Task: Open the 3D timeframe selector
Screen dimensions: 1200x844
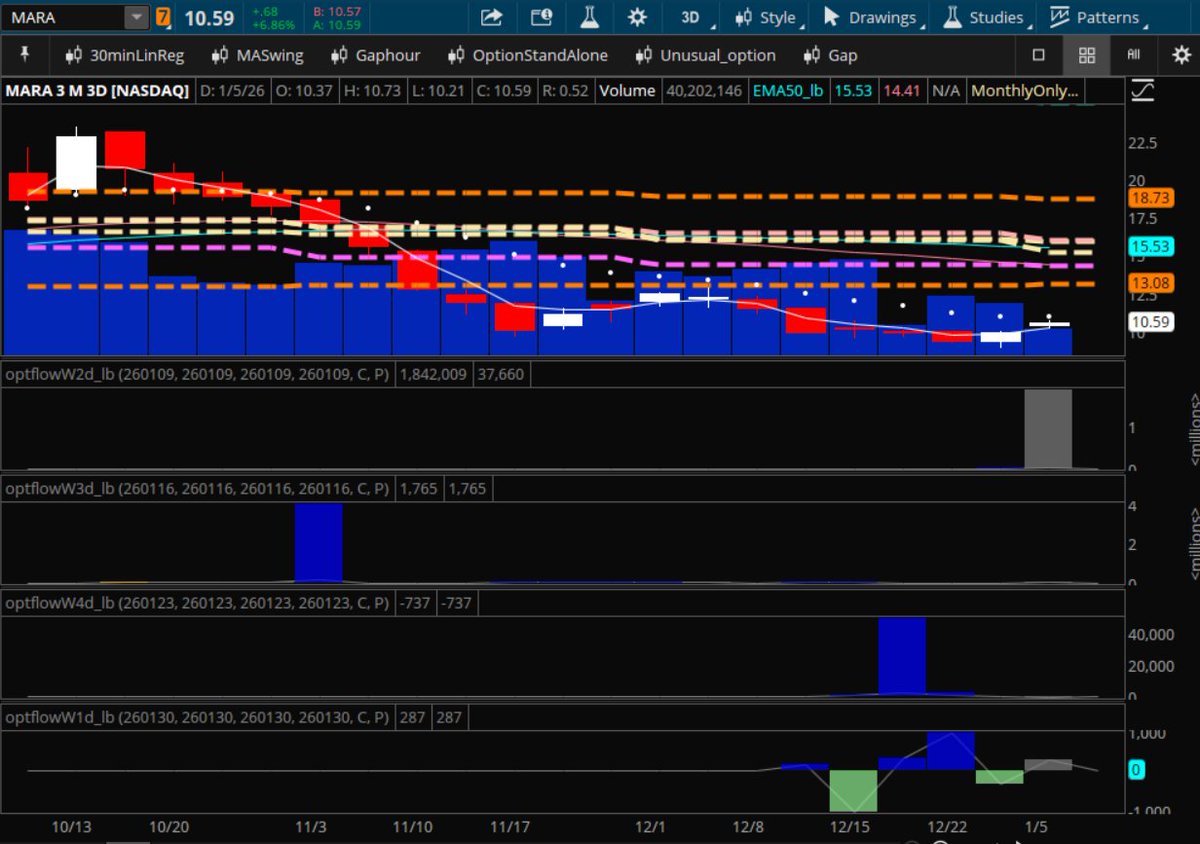Action: [x=690, y=17]
